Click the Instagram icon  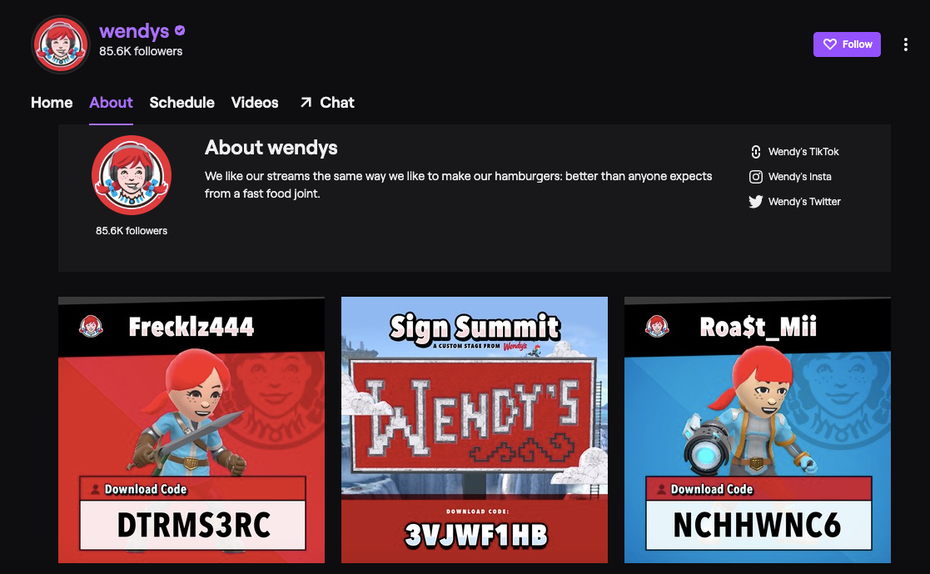point(756,177)
